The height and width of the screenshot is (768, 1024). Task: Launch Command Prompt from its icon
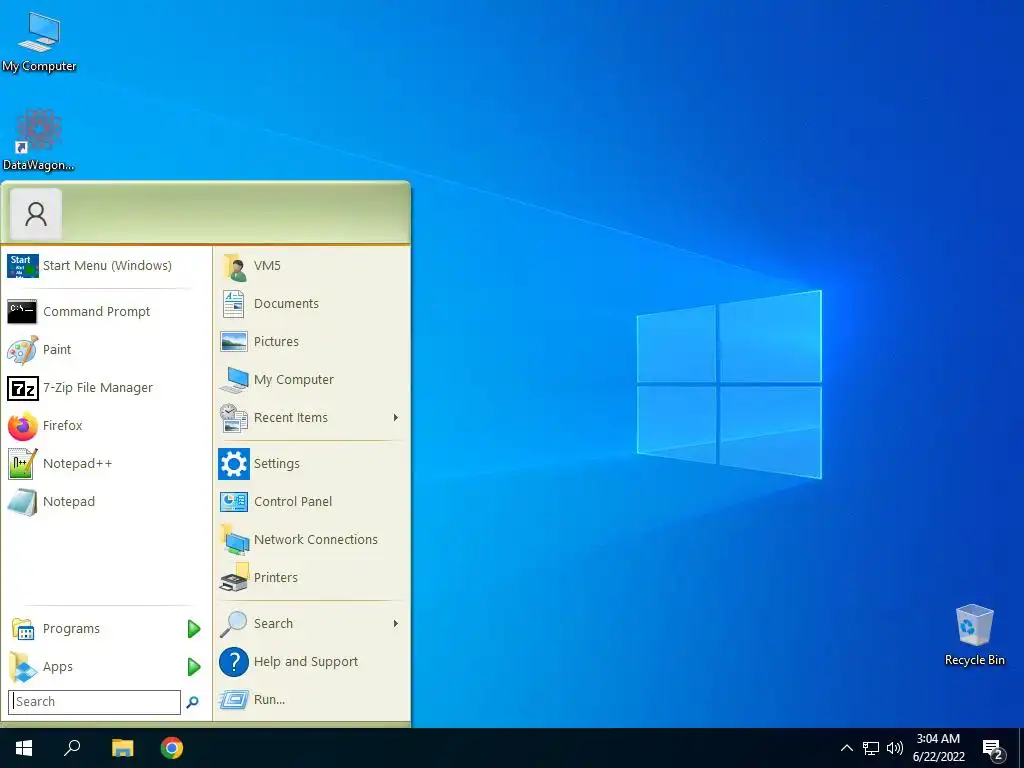coord(22,312)
